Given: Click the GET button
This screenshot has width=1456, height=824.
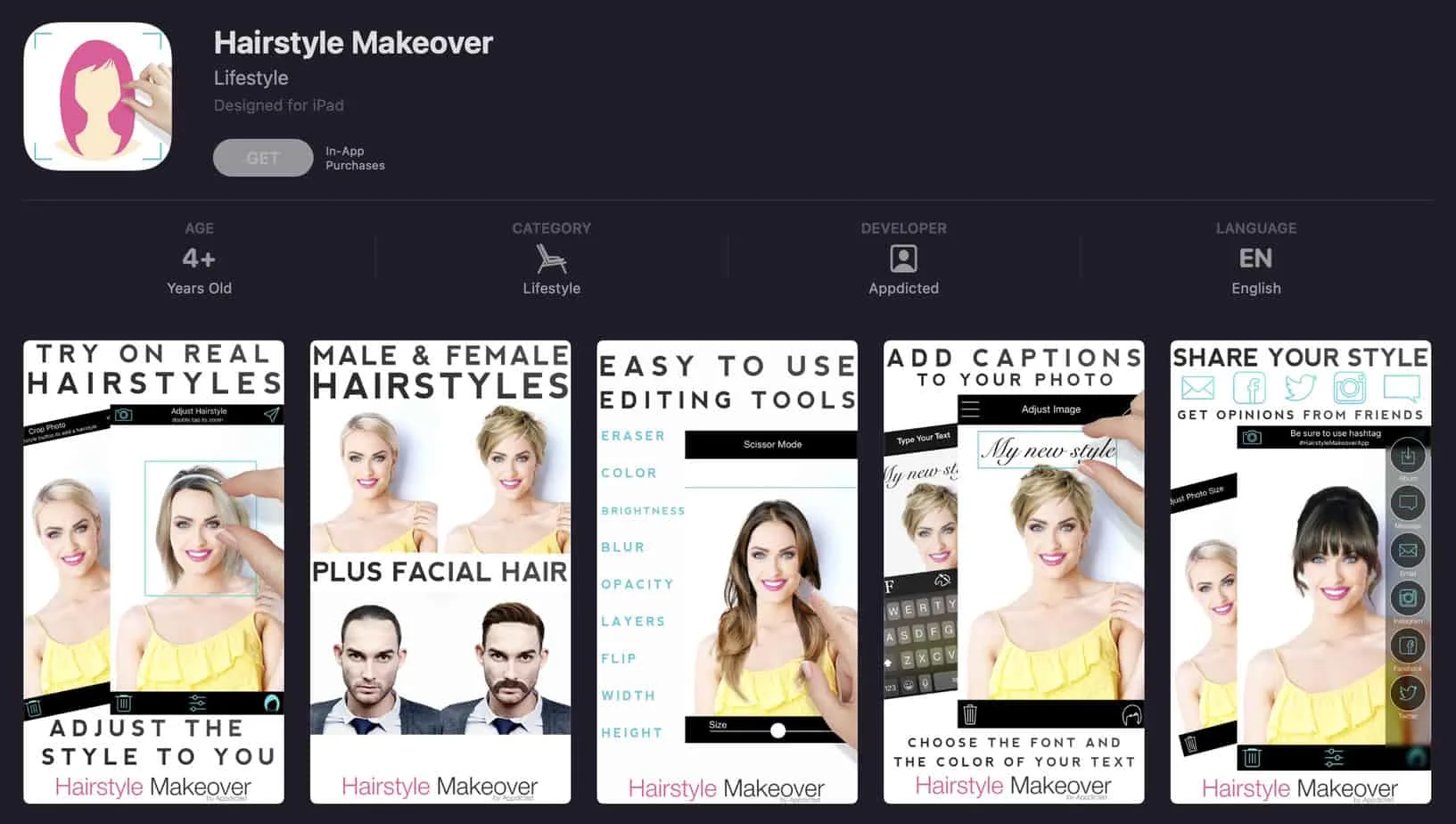Looking at the screenshot, I should coord(263,158).
